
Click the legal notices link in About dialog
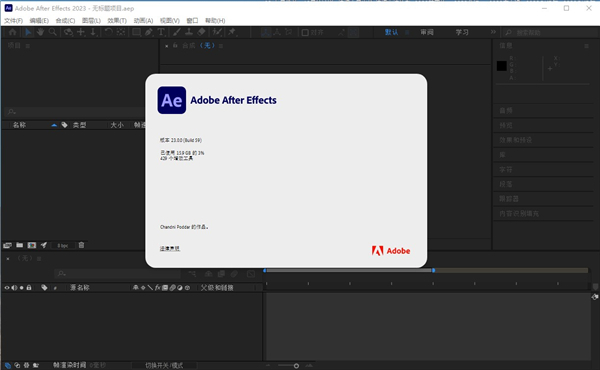pyautogui.click(x=170, y=249)
